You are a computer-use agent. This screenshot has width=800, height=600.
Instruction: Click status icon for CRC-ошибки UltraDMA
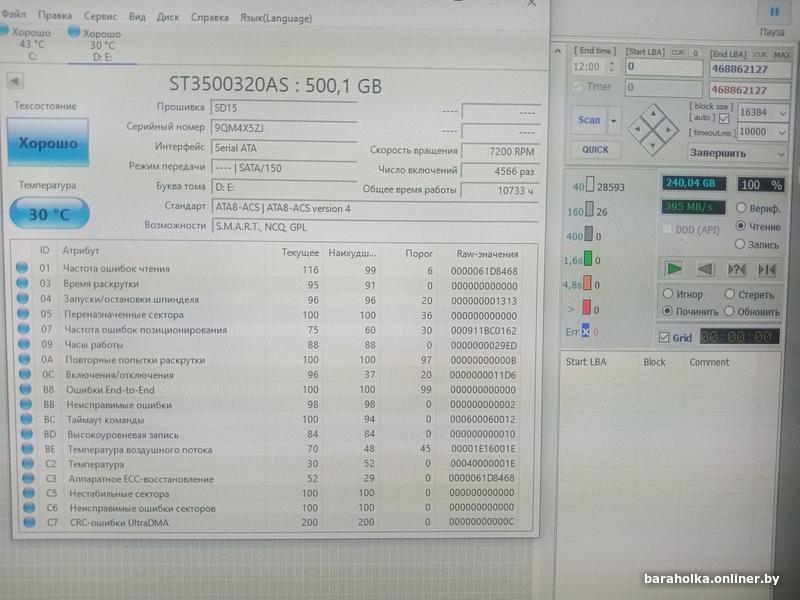tap(30, 522)
